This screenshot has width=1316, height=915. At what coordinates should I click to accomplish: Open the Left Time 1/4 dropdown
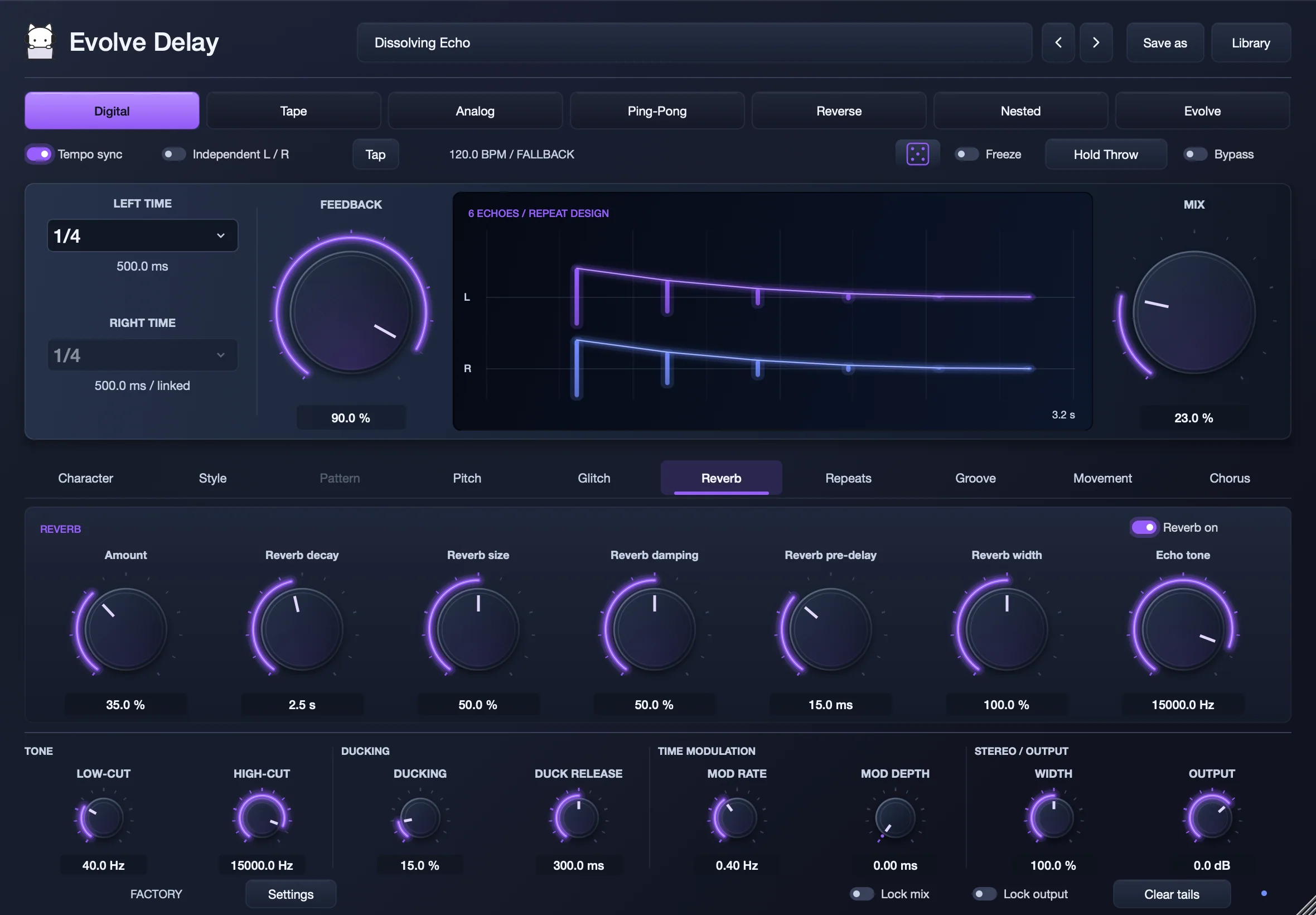(142, 235)
